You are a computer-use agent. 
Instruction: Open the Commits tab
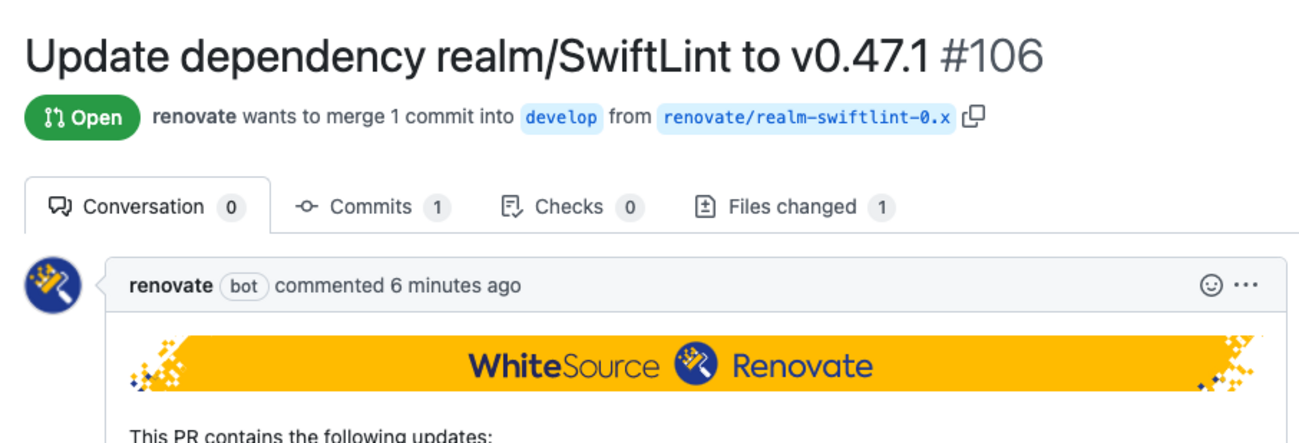coord(371,207)
